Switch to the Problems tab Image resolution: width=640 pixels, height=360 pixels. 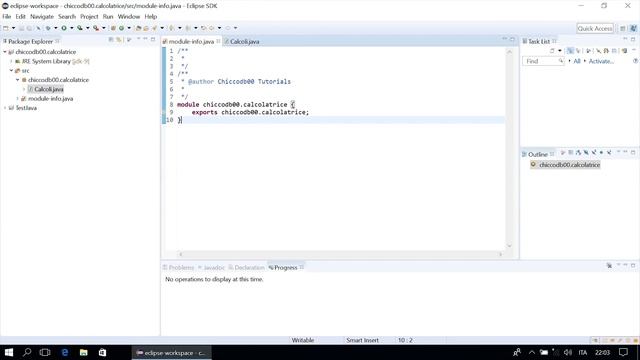click(x=178, y=268)
